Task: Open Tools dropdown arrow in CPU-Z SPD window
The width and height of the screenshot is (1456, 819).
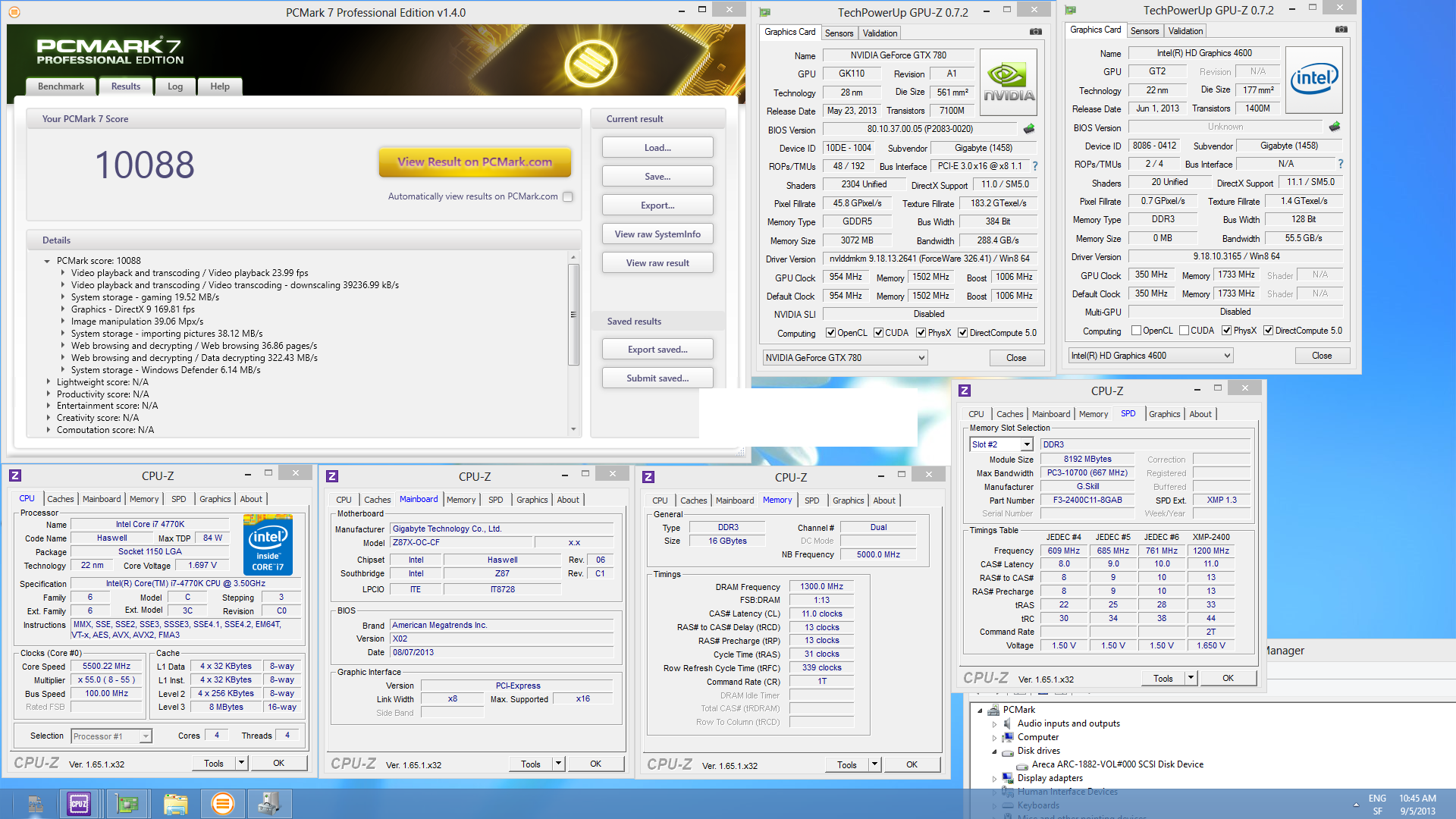Action: pyautogui.click(x=1191, y=678)
